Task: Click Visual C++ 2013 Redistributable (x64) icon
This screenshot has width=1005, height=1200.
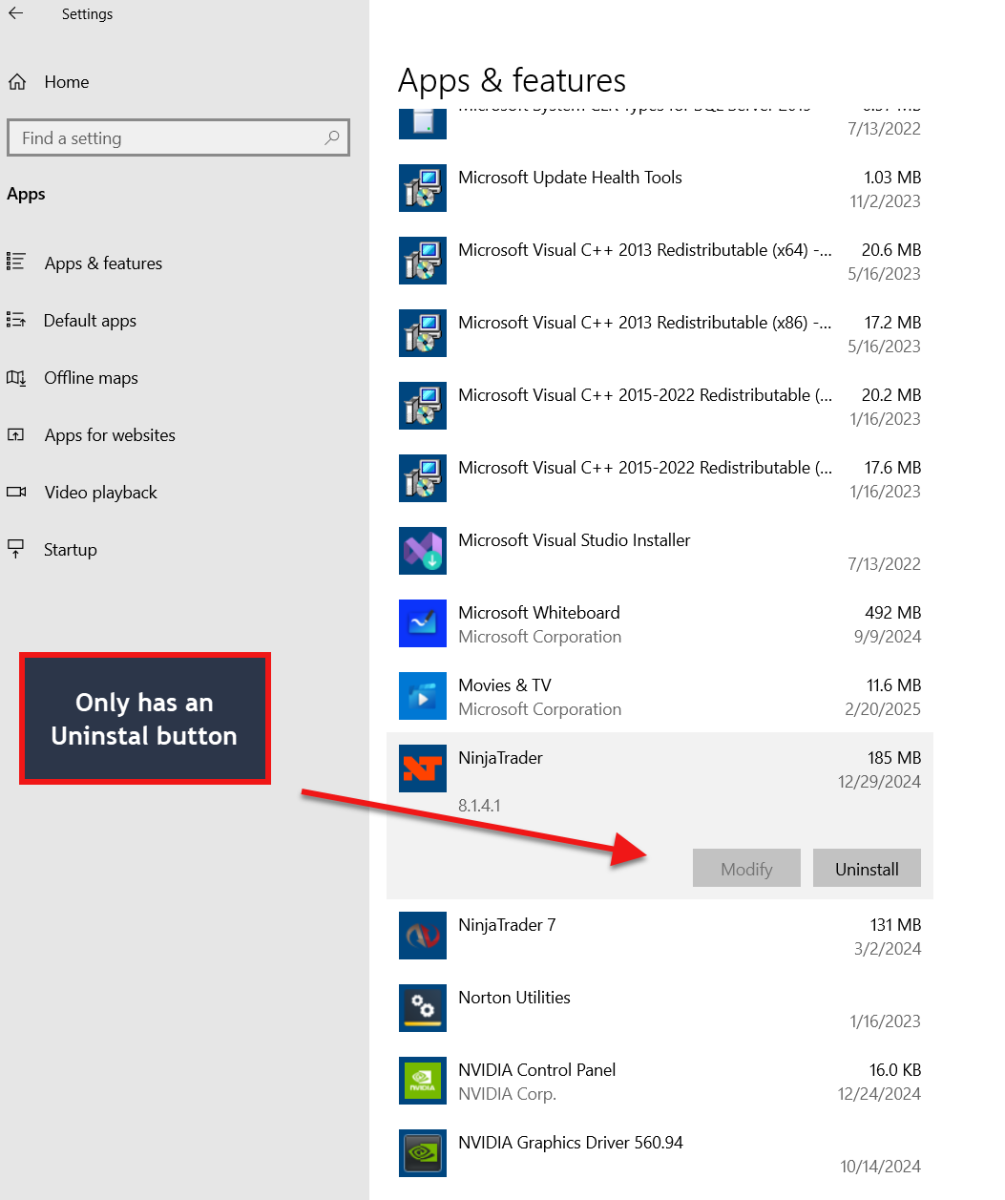Action: click(422, 261)
